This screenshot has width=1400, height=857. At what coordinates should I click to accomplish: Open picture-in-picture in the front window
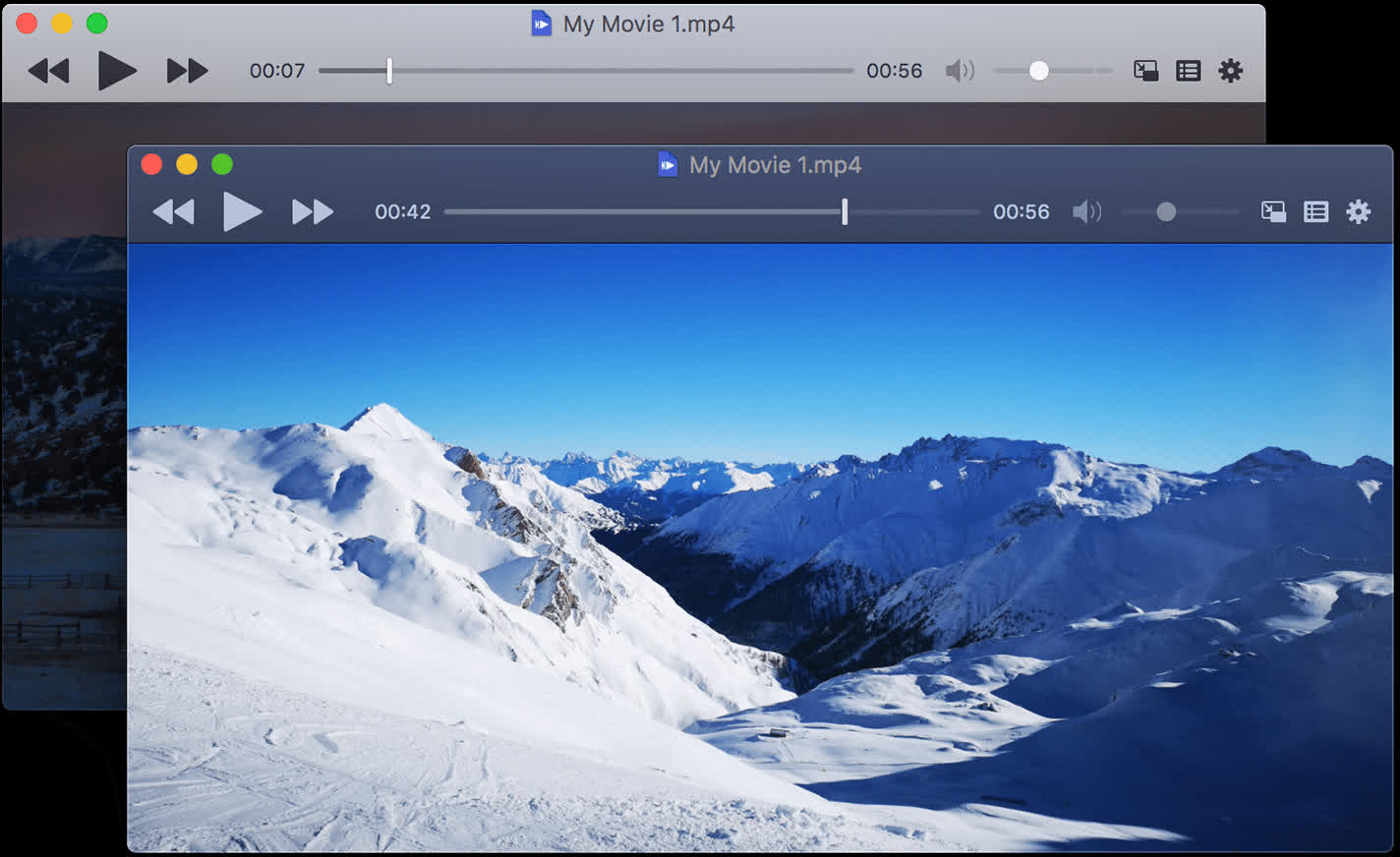(x=1273, y=211)
